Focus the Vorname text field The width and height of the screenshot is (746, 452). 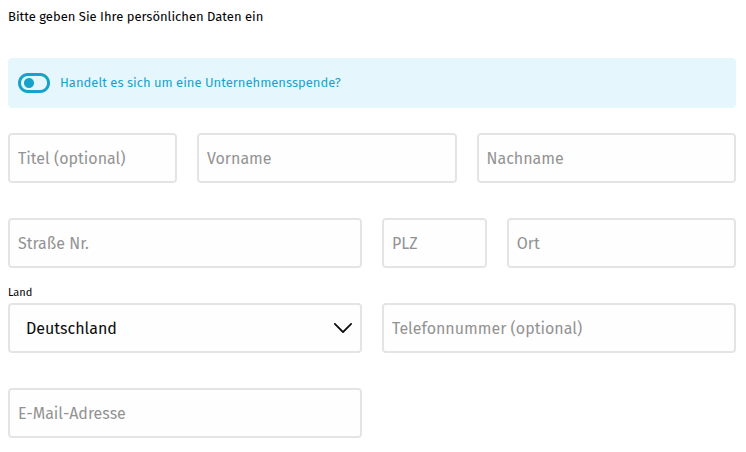click(x=326, y=158)
